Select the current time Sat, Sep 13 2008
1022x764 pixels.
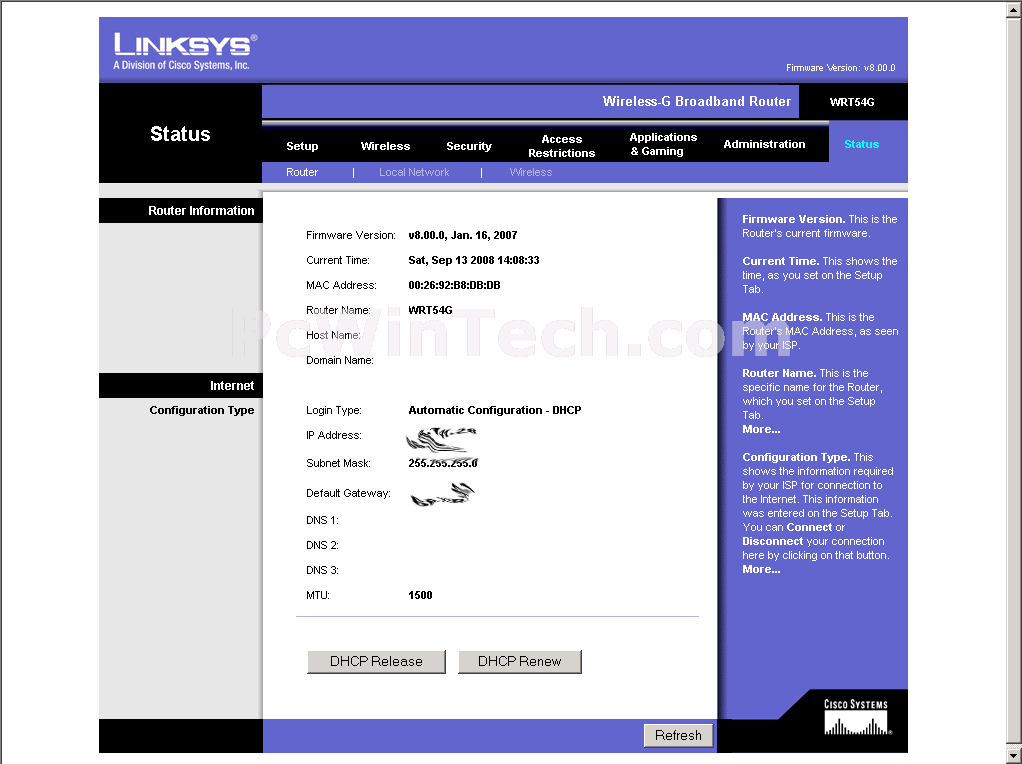(474, 260)
